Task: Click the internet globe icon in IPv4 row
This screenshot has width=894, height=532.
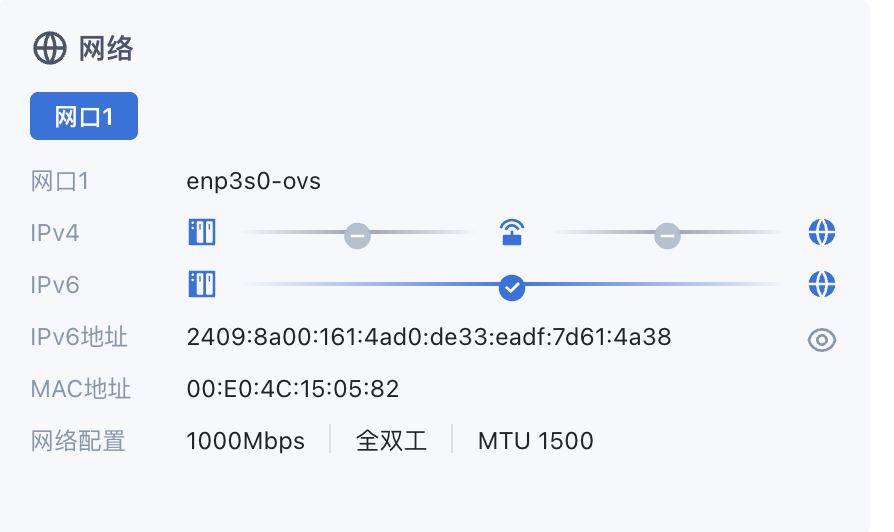Action: point(821,233)
